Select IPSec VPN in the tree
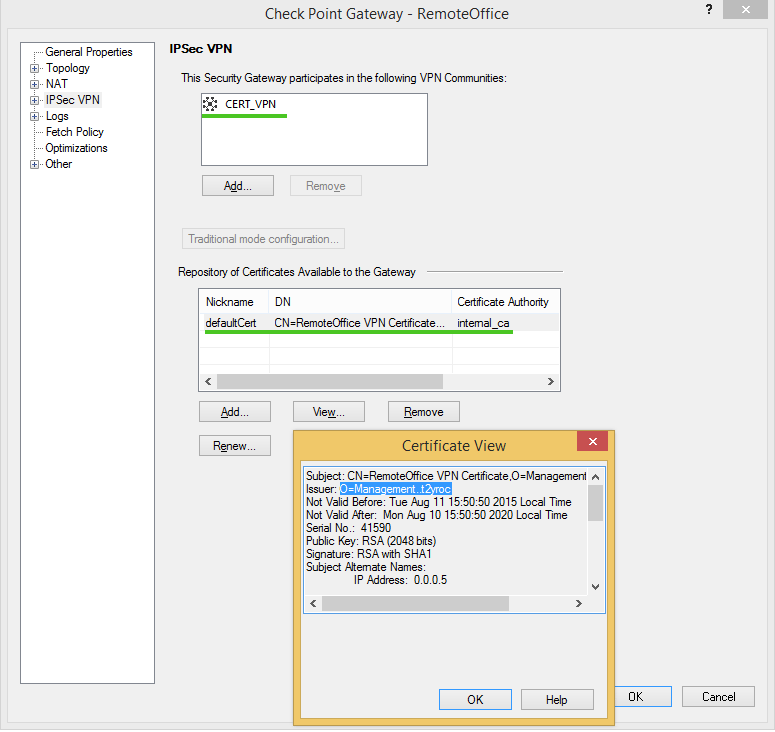Screen dimensions: 775x732 [73, 100]
